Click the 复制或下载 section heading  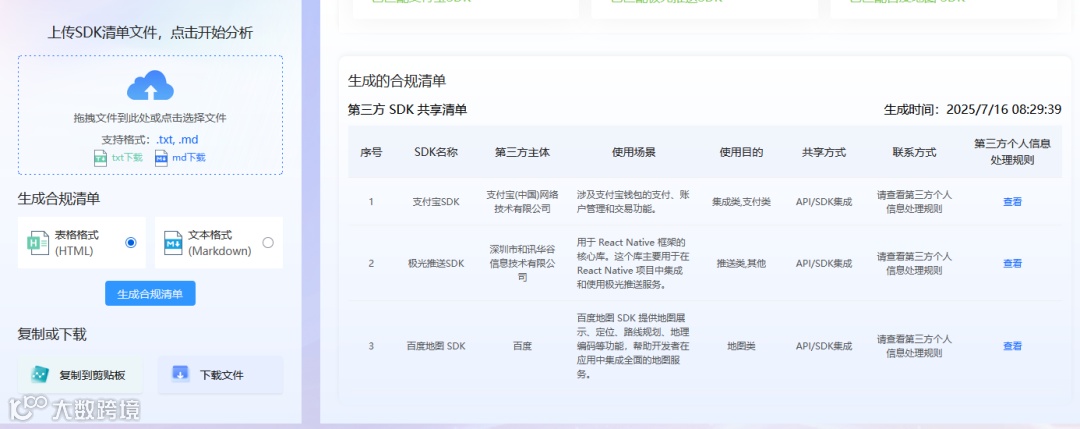pos(52,335)
